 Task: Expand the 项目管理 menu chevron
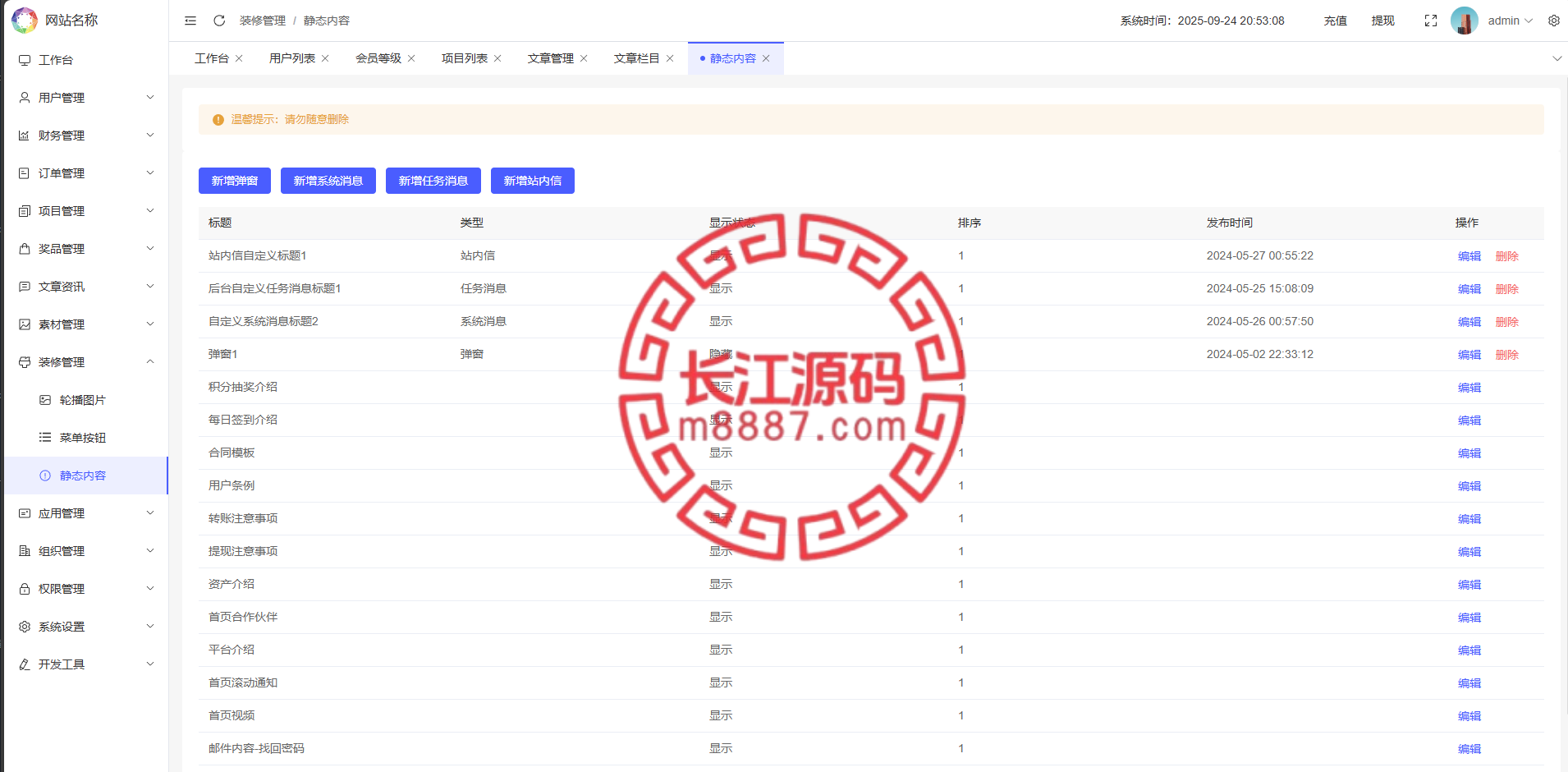point(150,210)
